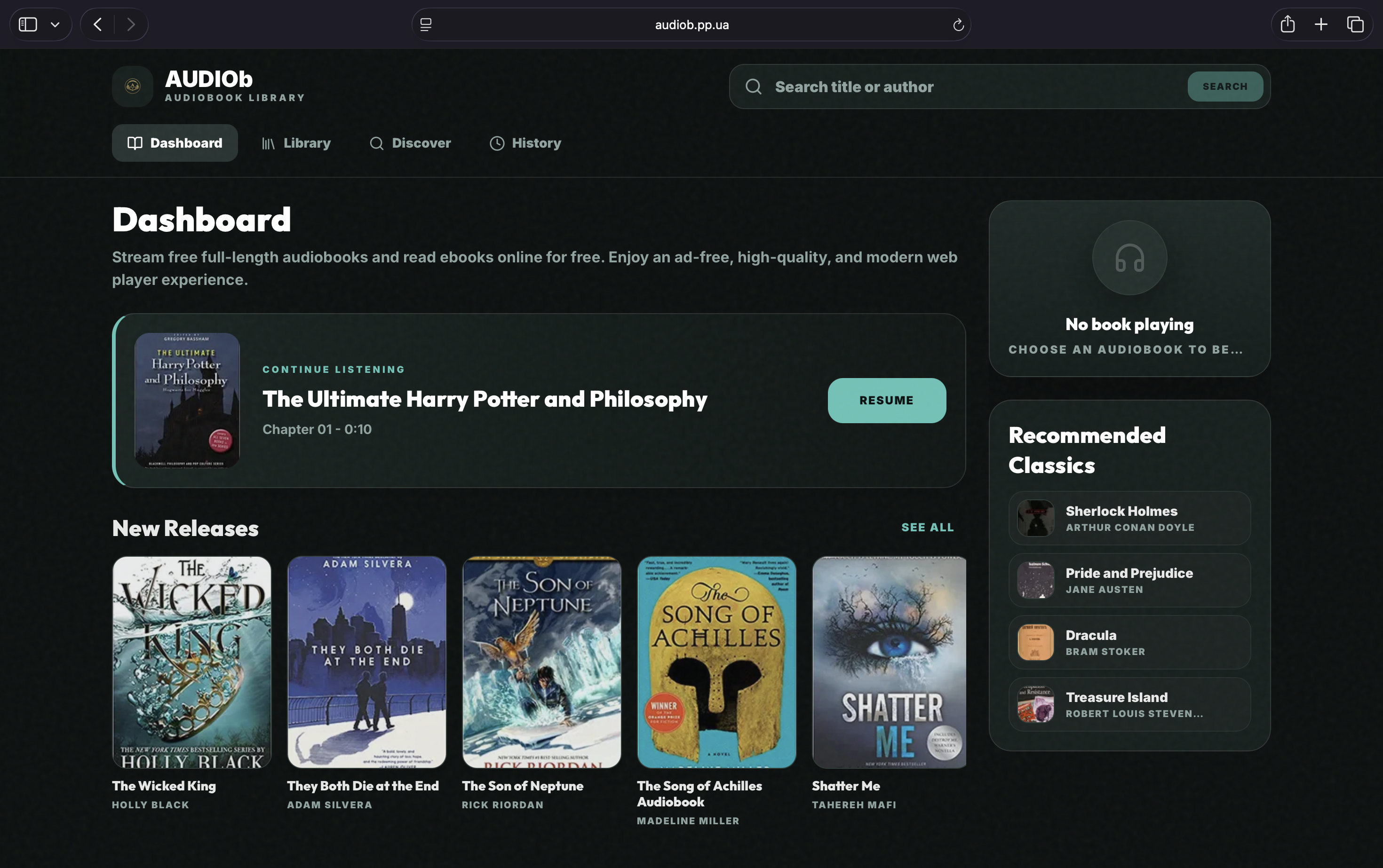Click the Pride and Prejudice cover thumbnail
1383x868 pixels.
pos(1035,580)
